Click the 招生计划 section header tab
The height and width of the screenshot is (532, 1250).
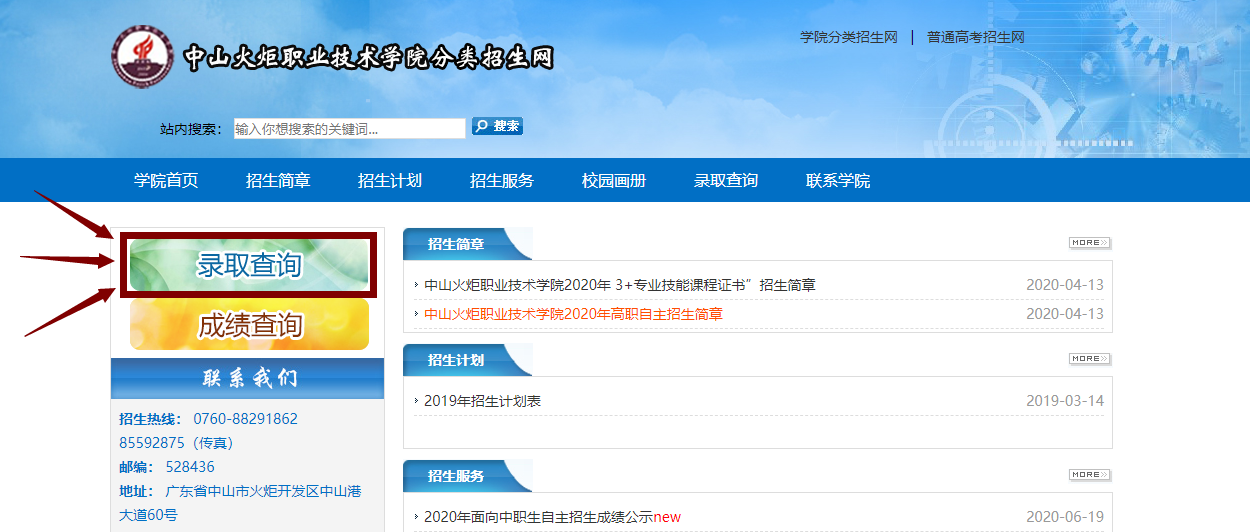tap(467, 360)
